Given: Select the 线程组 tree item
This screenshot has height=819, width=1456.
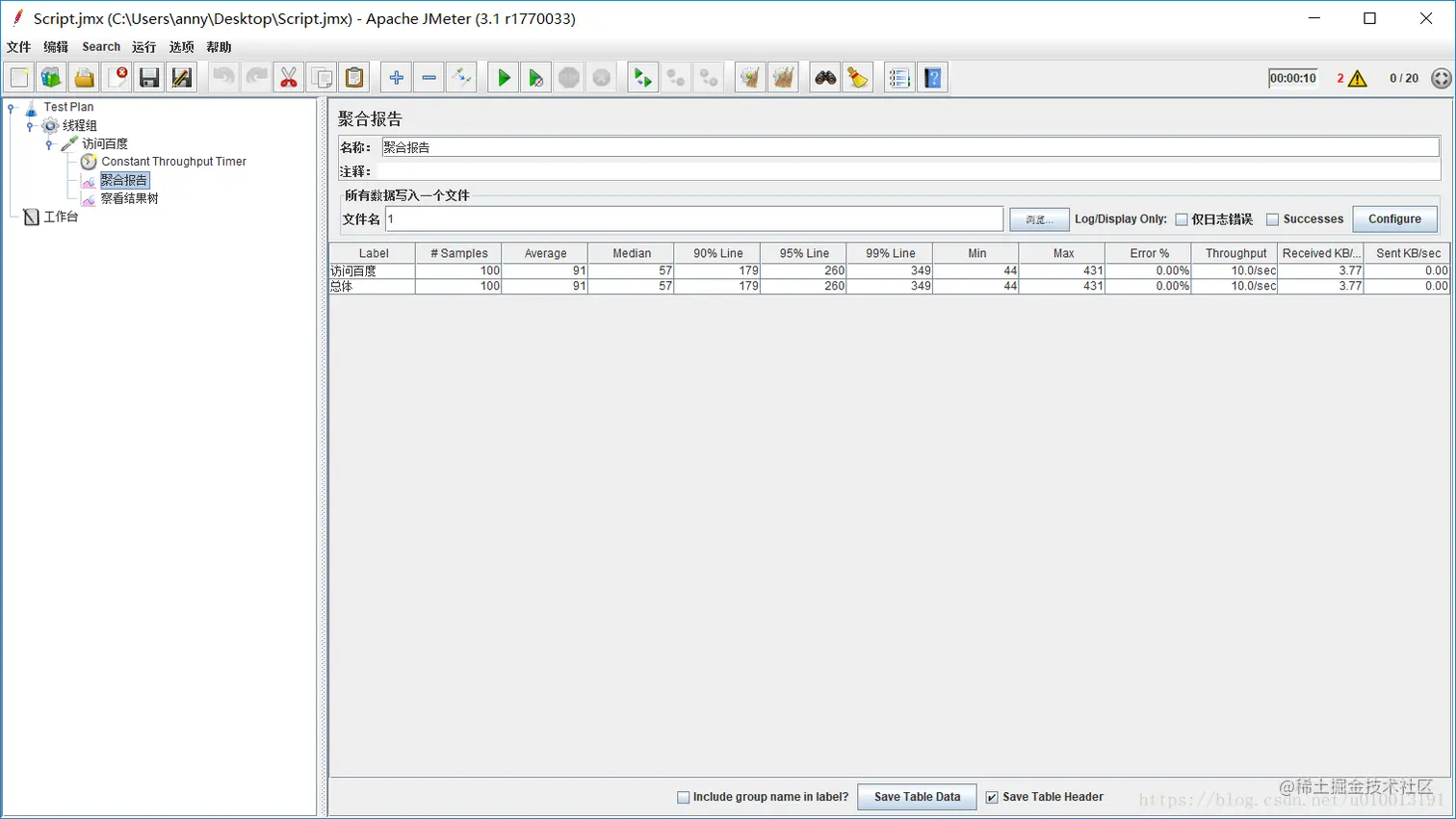Looking at the screenshot, I should coord(80,126).
